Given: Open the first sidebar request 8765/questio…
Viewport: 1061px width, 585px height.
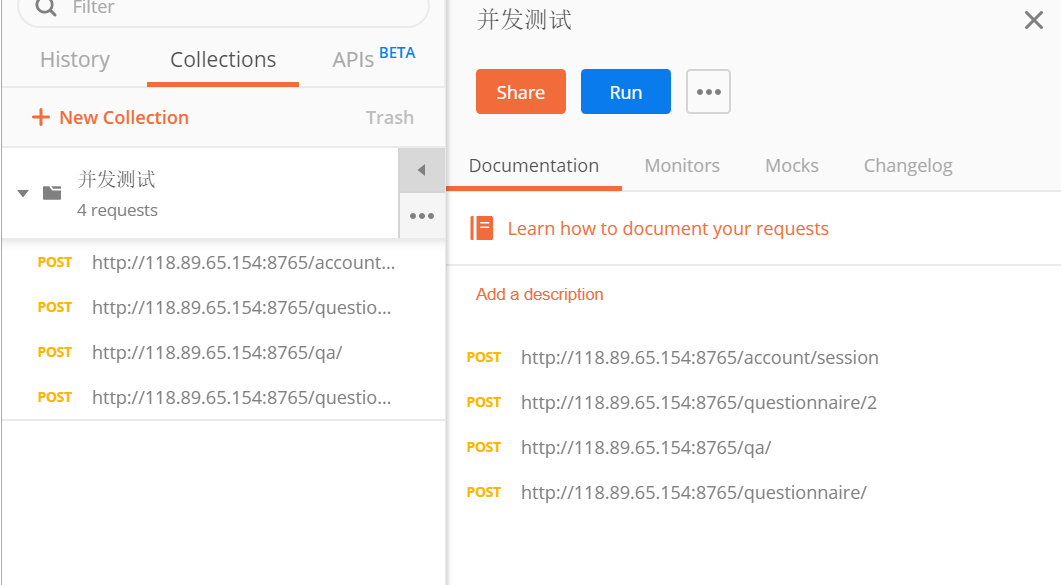Looking at the screenshot, I should pyautogui.click(x=223, y=308).
